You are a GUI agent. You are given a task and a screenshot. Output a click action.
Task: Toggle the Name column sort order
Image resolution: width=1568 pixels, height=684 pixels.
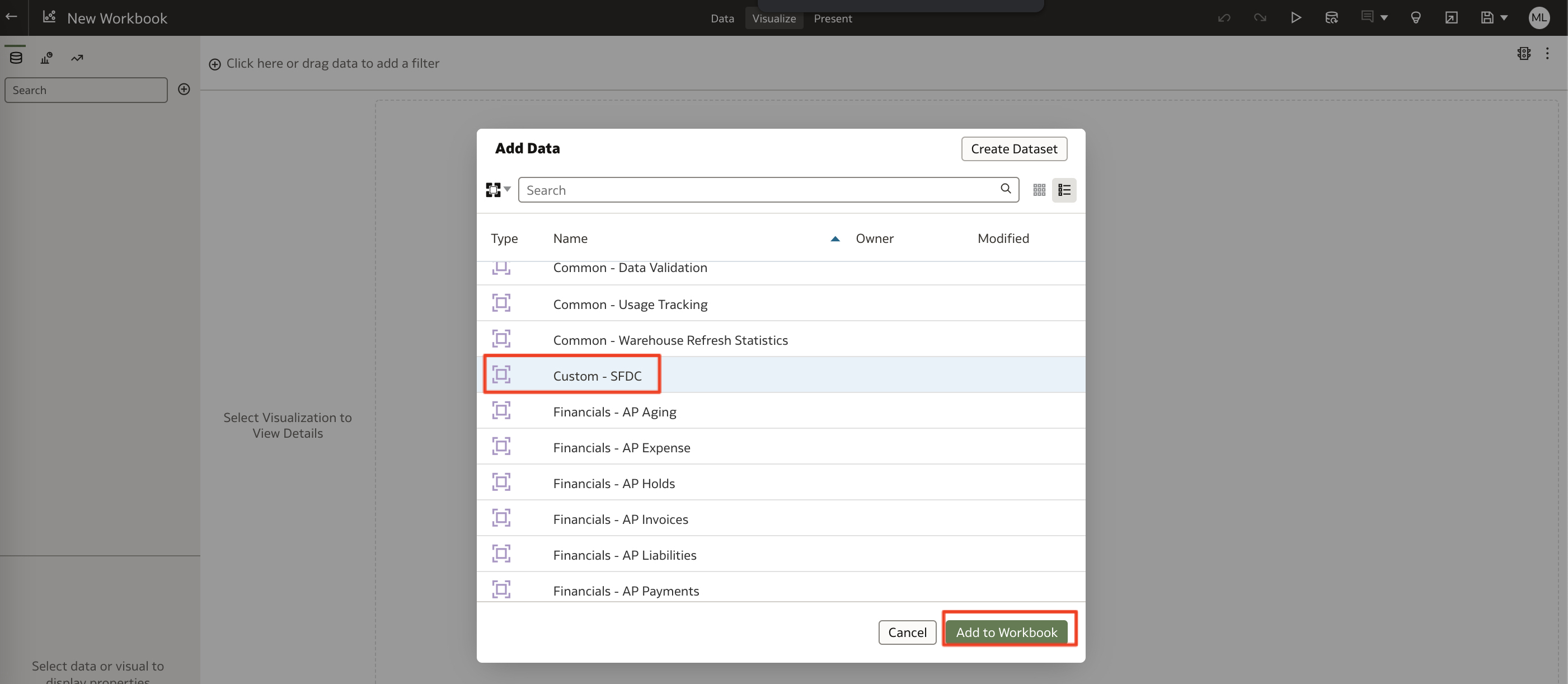(x=834, y=239)
